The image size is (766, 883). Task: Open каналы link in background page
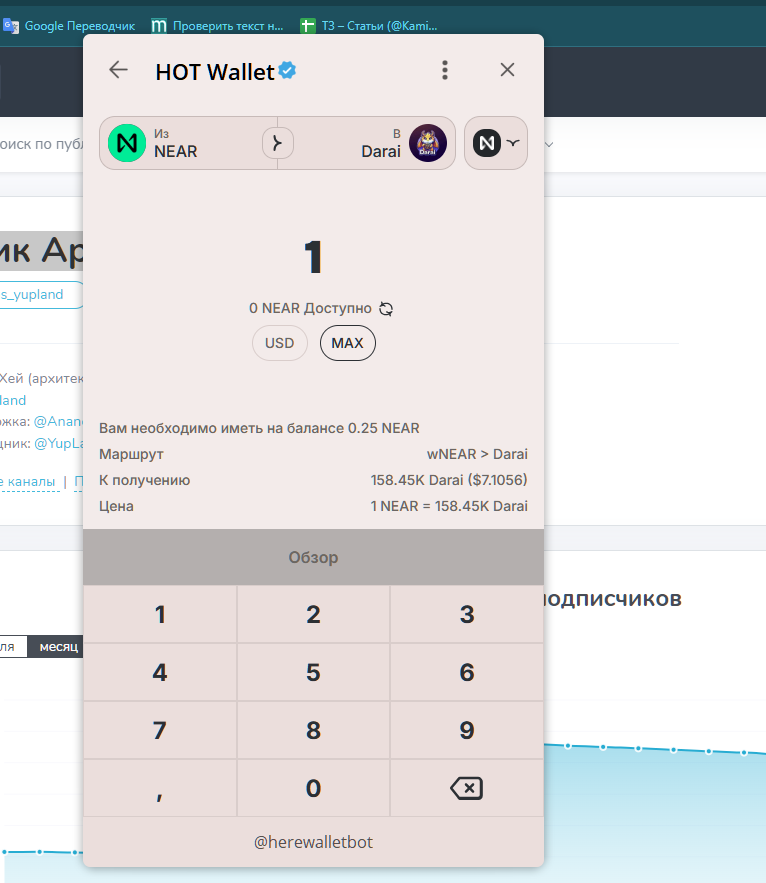[30, 482]
